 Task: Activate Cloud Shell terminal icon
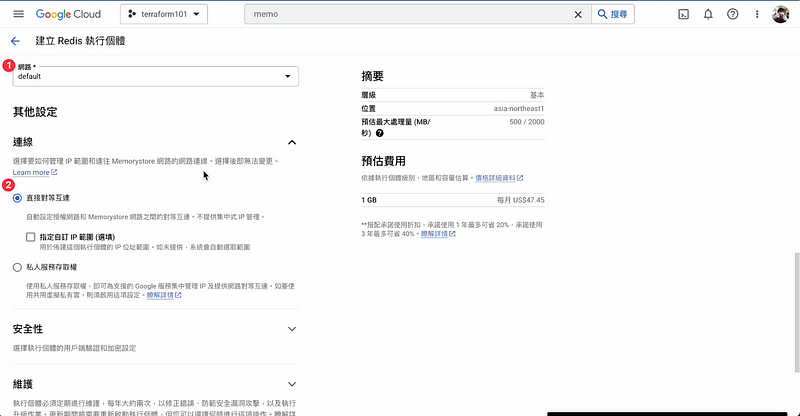(x=684, y=14)
